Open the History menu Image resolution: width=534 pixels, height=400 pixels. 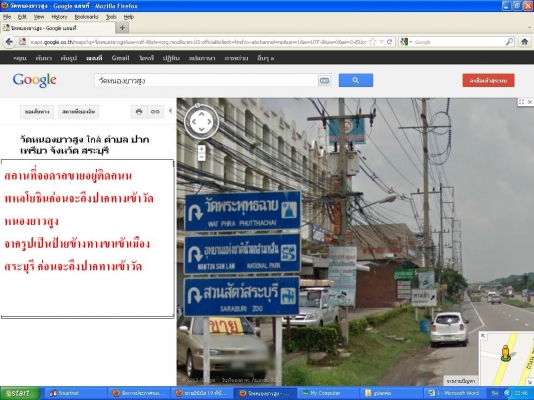click(59, 17)
